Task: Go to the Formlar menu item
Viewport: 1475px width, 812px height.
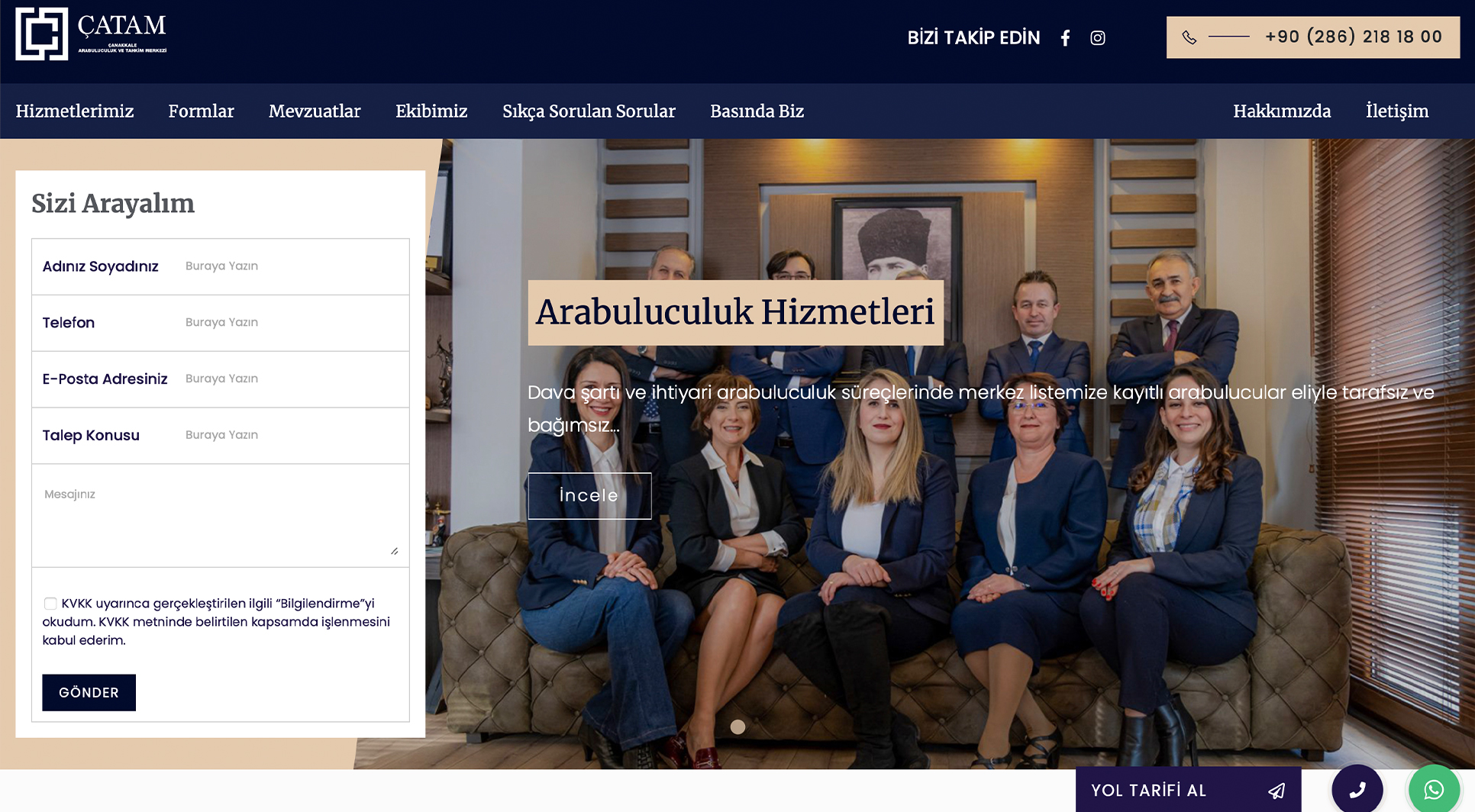Action: 202,111
